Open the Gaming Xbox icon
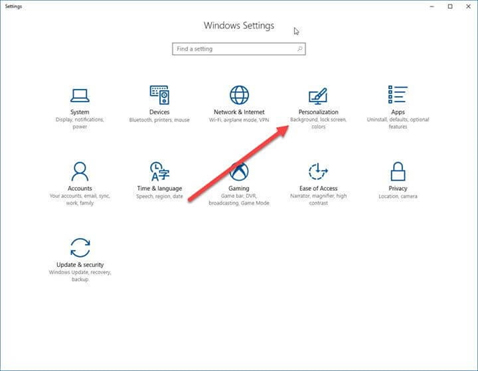 (x=239, y=171)
